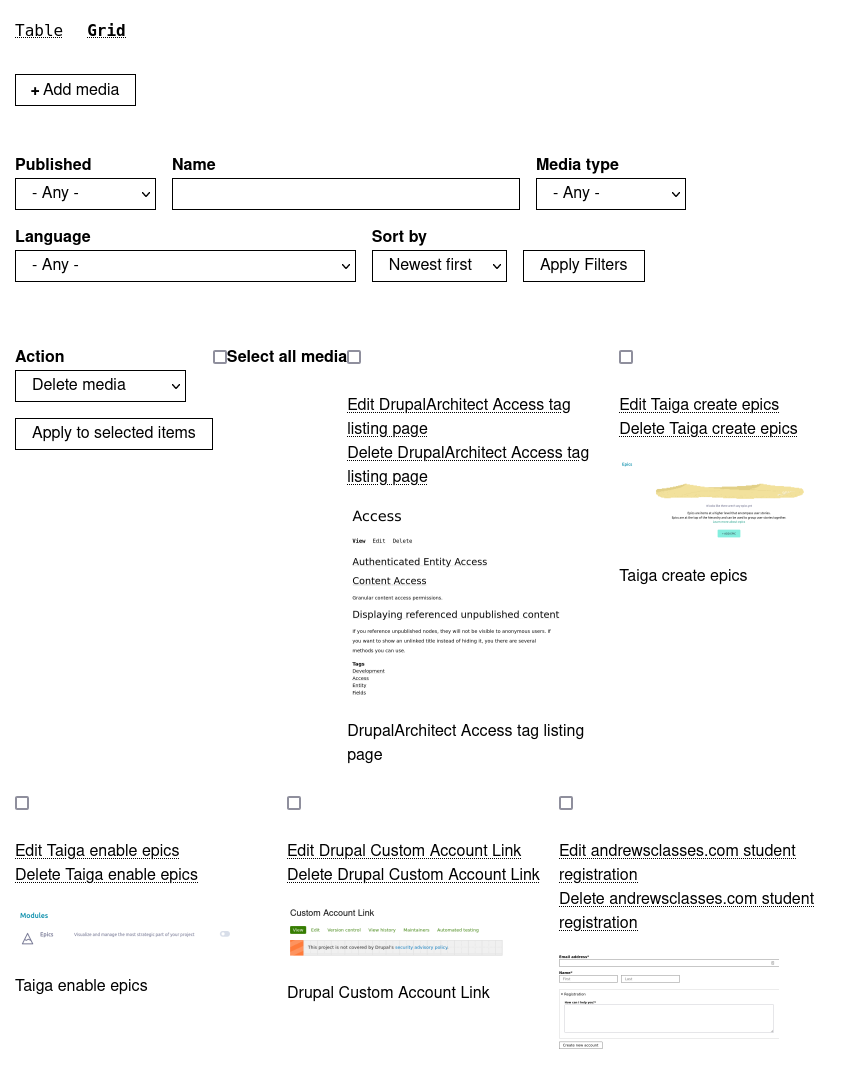Open Edit Taiga create epics link
860x1065 pixels.
pyautogui.click(x=699, y=405)
